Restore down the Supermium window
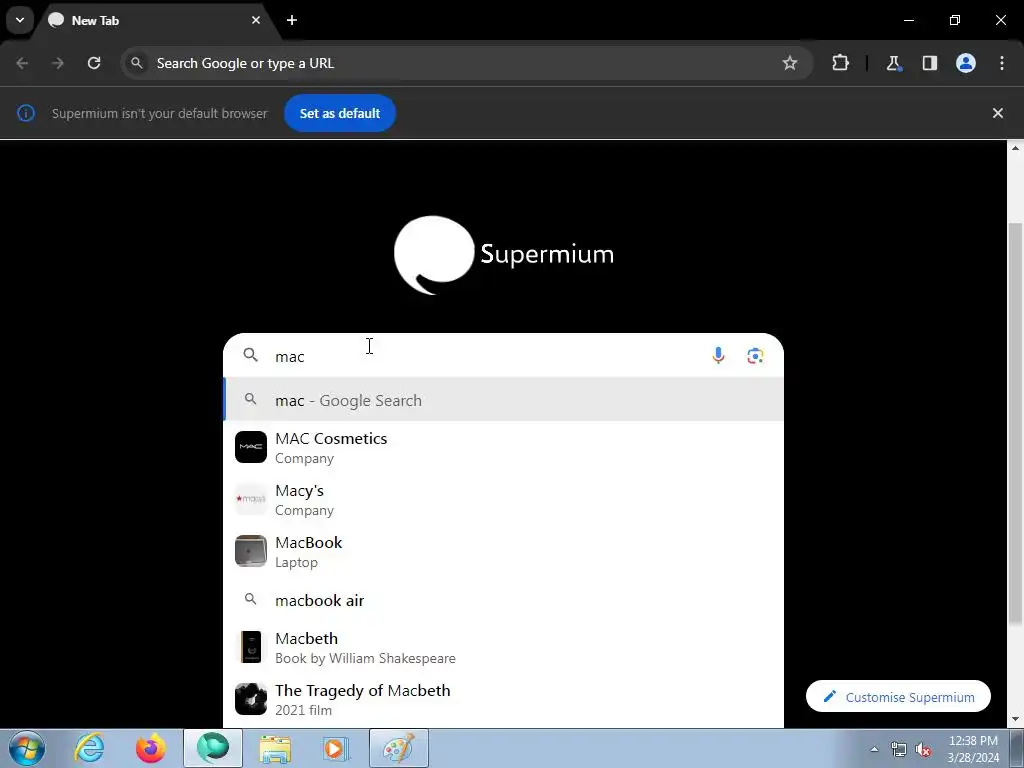Screen dimensions: 1024x768 pyautogui.click(x=955, y=20)
